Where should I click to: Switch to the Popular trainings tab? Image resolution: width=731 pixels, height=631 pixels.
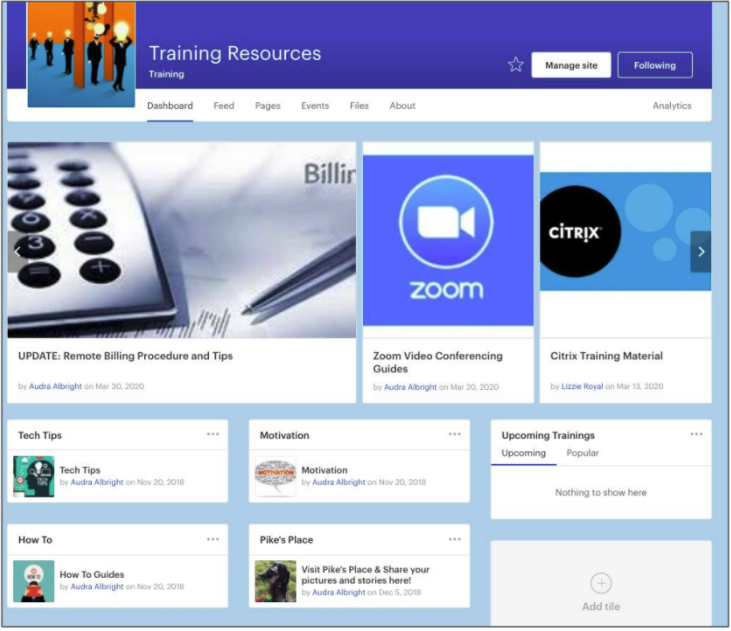coord(583,453)
